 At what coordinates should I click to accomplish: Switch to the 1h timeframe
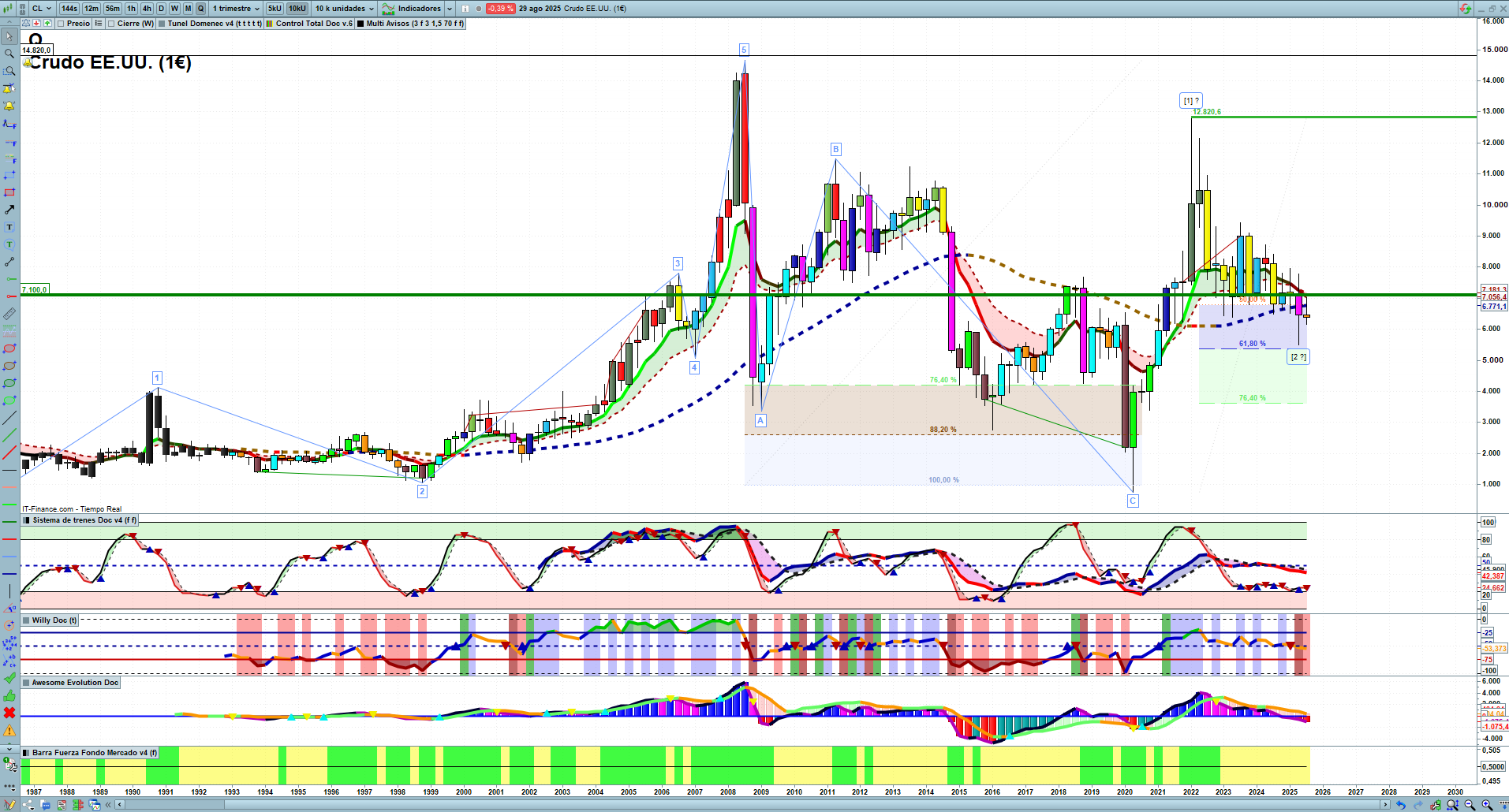click(x=131, y=9)
